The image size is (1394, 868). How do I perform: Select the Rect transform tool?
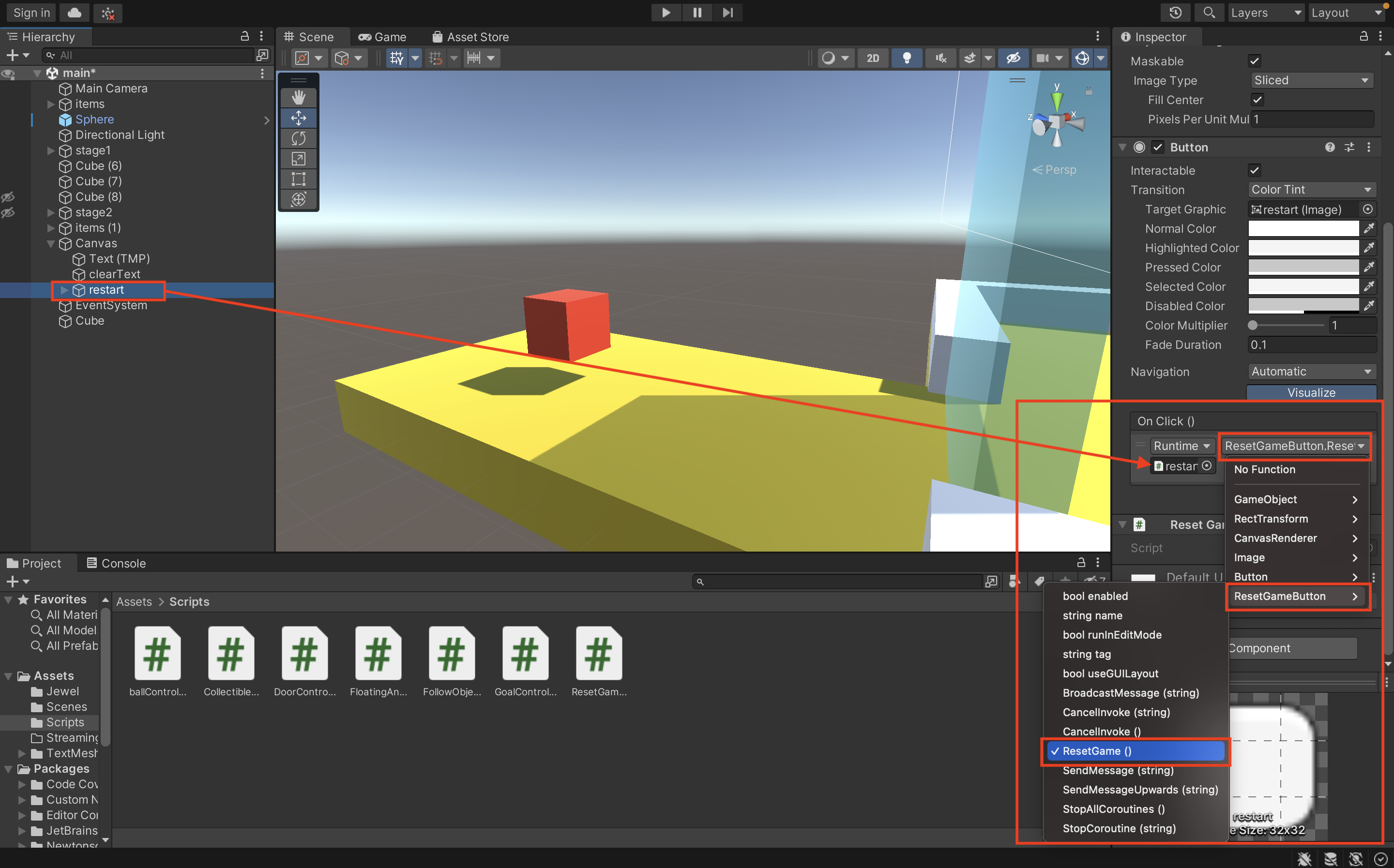pos(298,179)
